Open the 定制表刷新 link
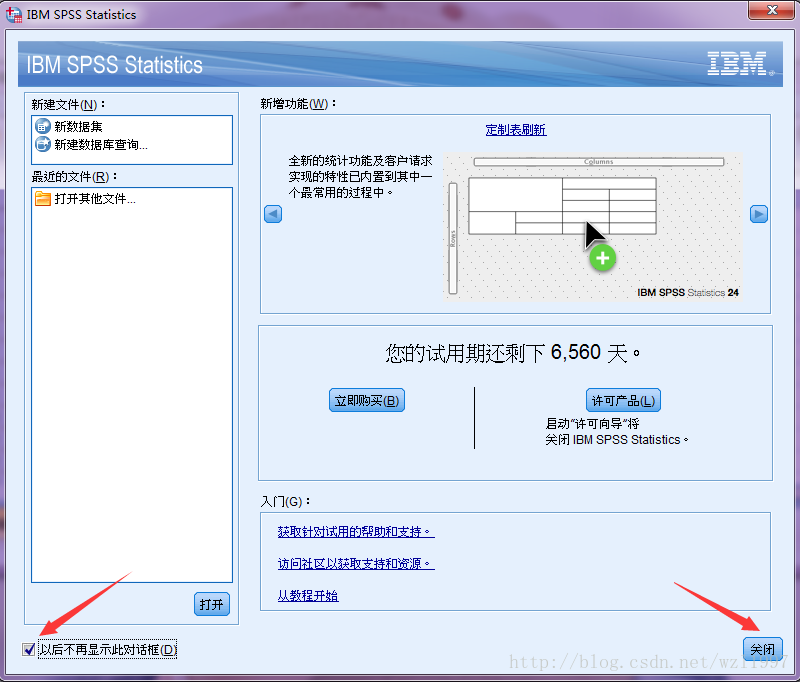This screenshot has width=800, height=682. point(516,130)
